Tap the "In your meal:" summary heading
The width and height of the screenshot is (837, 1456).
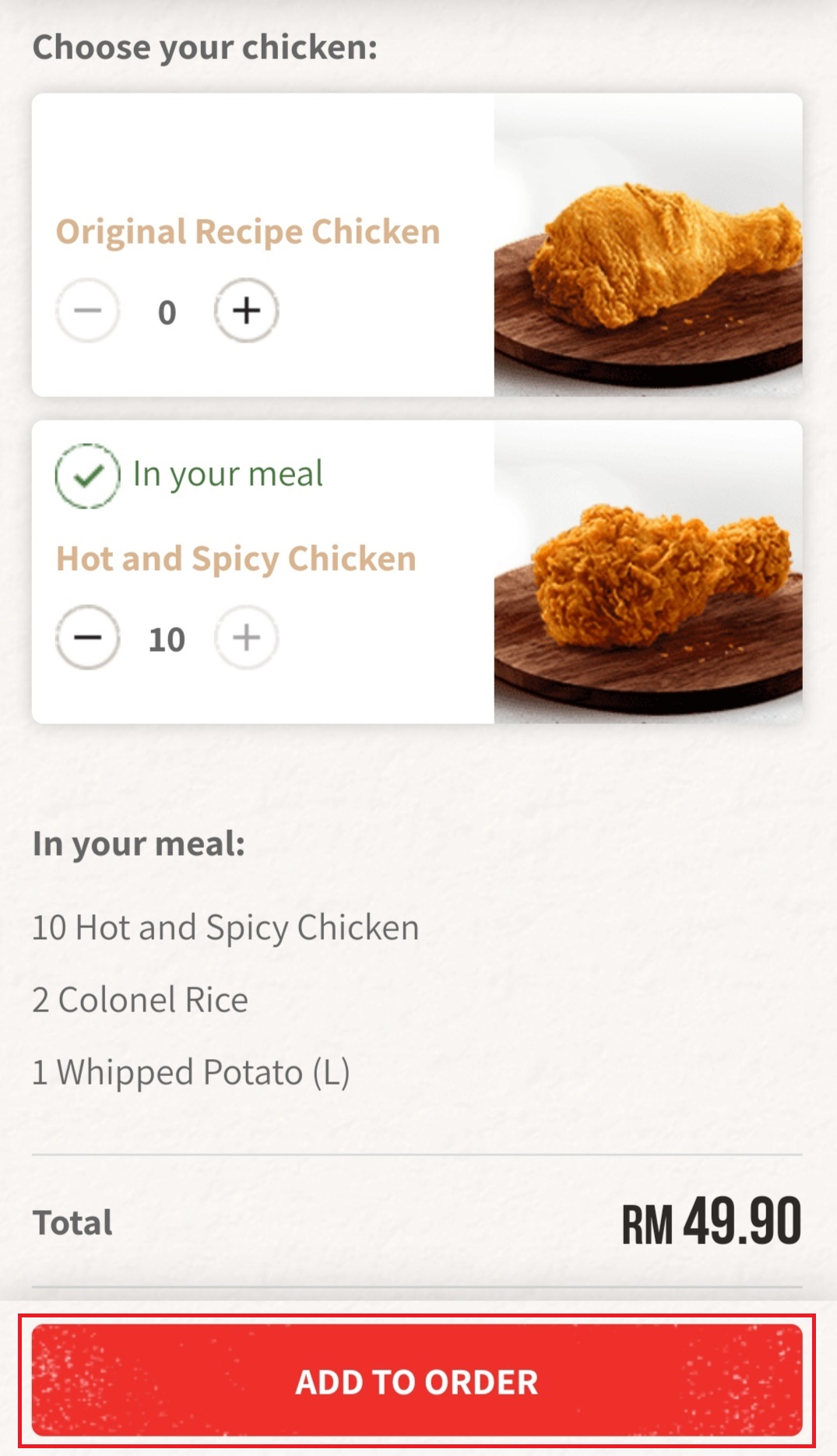point(139,844)
